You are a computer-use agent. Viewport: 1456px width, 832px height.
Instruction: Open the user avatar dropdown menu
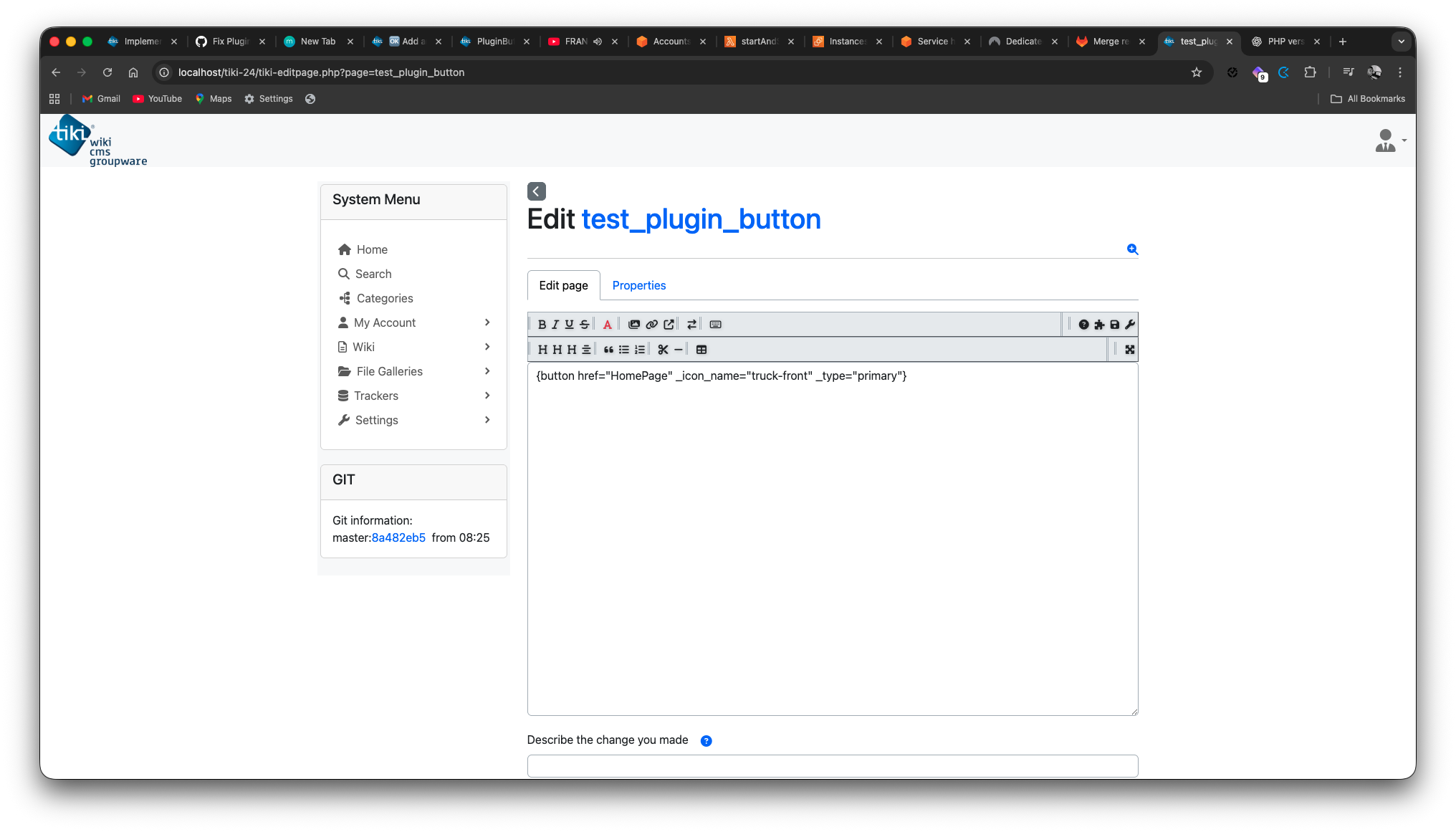tap(1390, 140)
